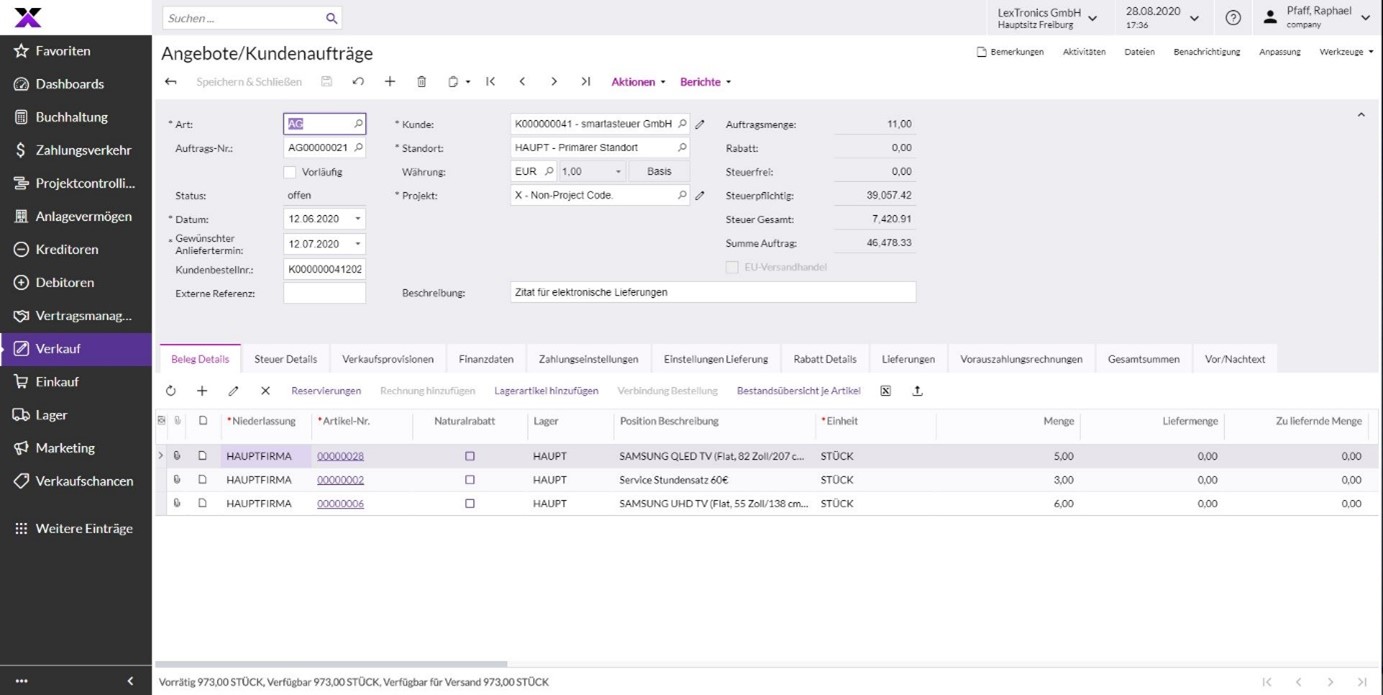Toggle Naturalrabatt for item 00000028
Screen dimensions: 1383x695
[470, 456]
